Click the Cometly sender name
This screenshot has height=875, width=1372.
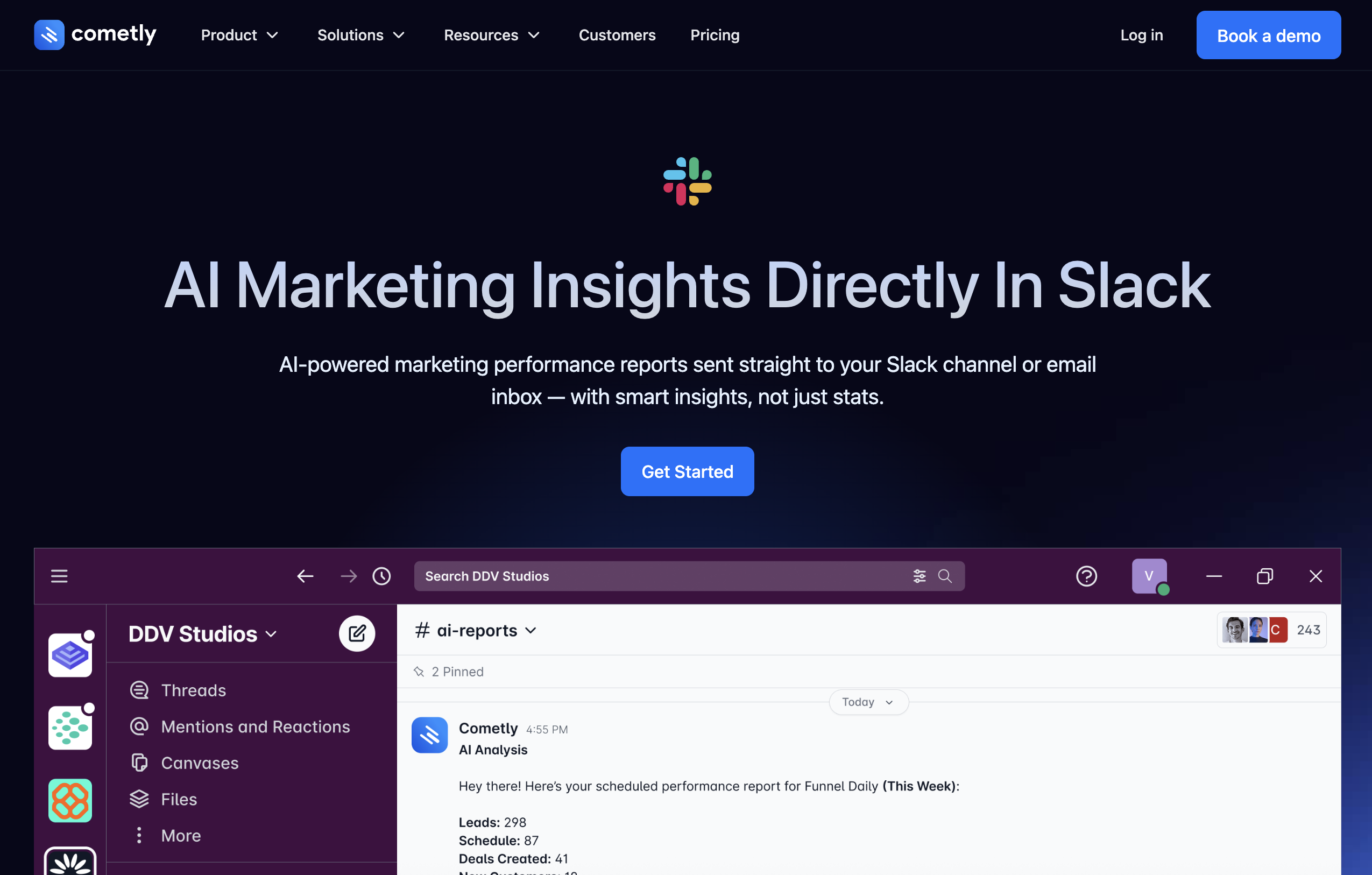pyautogui.click(x=489, y=729)
